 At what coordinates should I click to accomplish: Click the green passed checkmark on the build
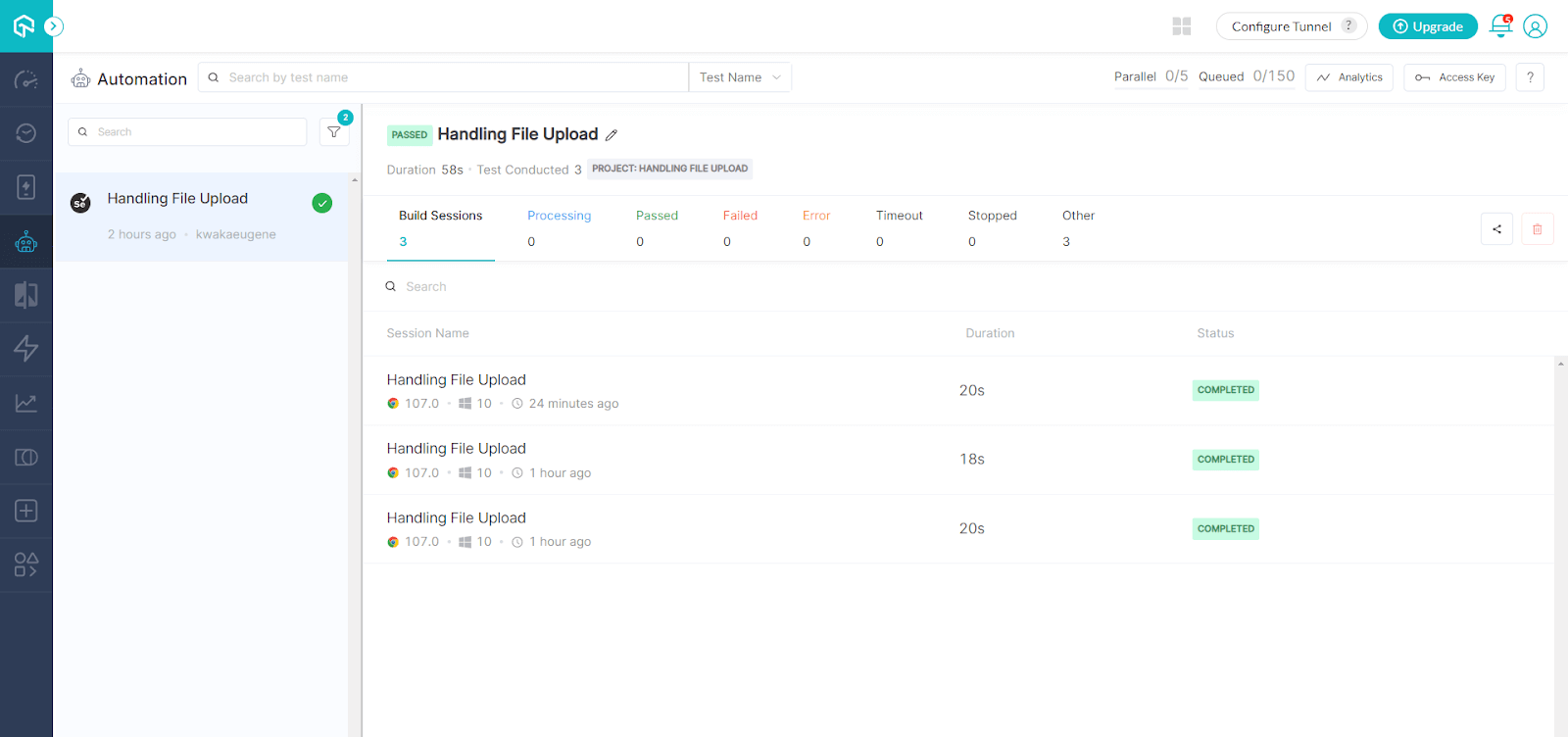tap(321, 203)
